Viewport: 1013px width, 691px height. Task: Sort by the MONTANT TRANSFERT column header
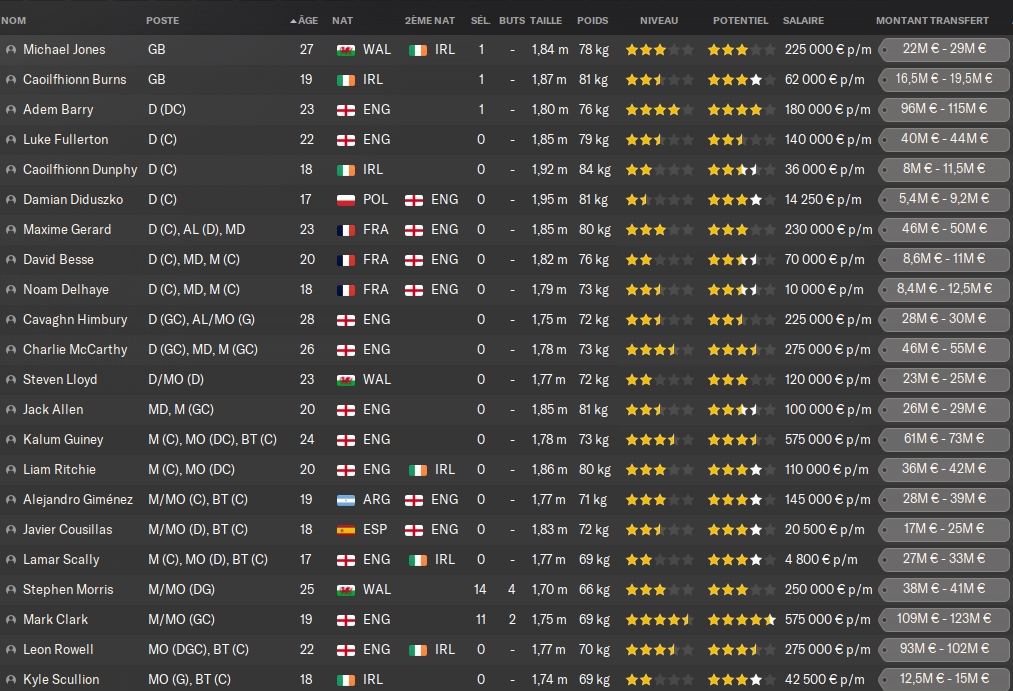(932, 21)
